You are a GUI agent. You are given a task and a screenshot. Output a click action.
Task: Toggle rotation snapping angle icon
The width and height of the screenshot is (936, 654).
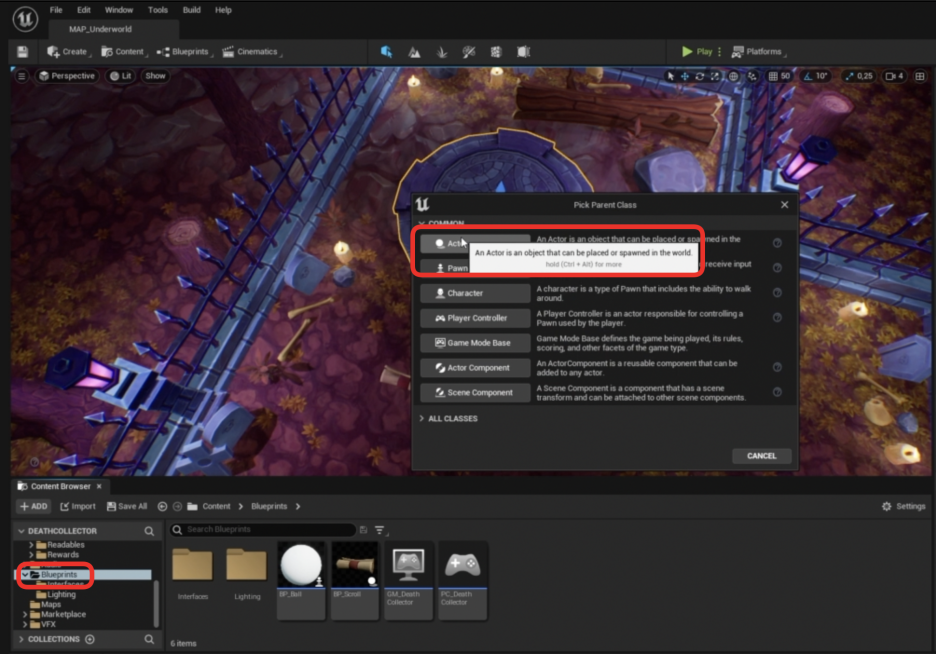(808, 76)
